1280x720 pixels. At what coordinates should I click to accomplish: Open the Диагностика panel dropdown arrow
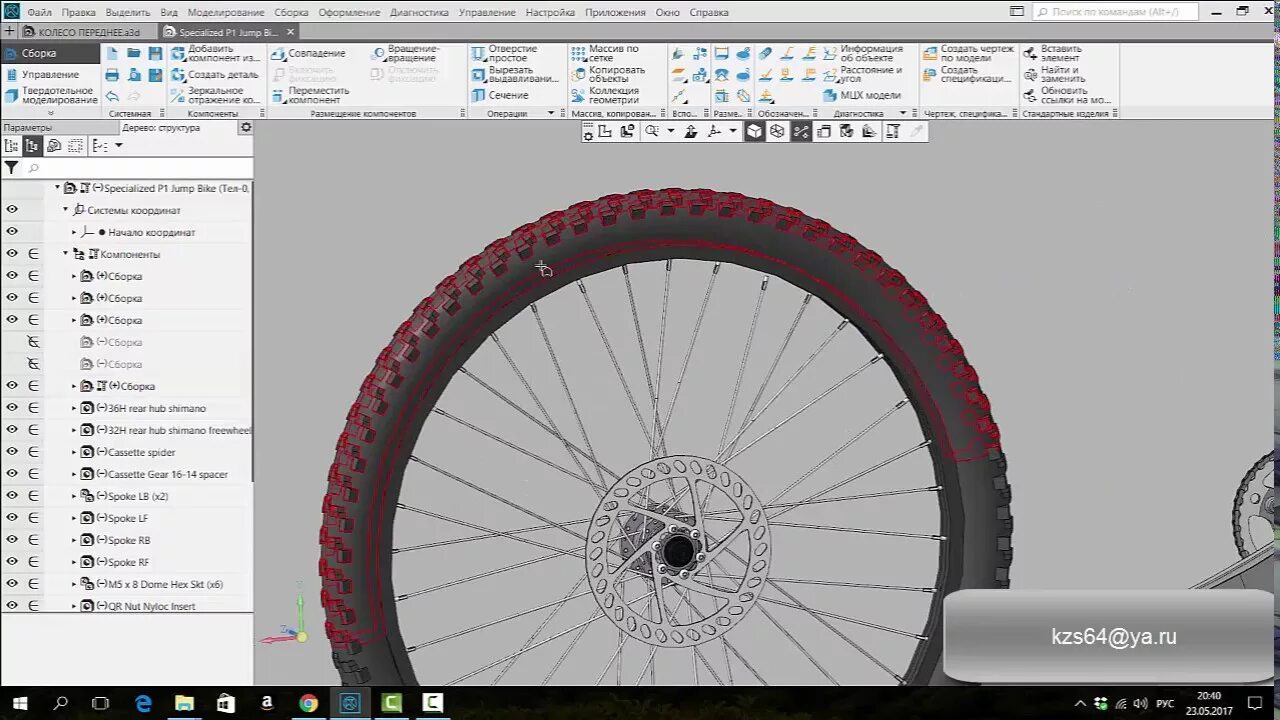903,114
